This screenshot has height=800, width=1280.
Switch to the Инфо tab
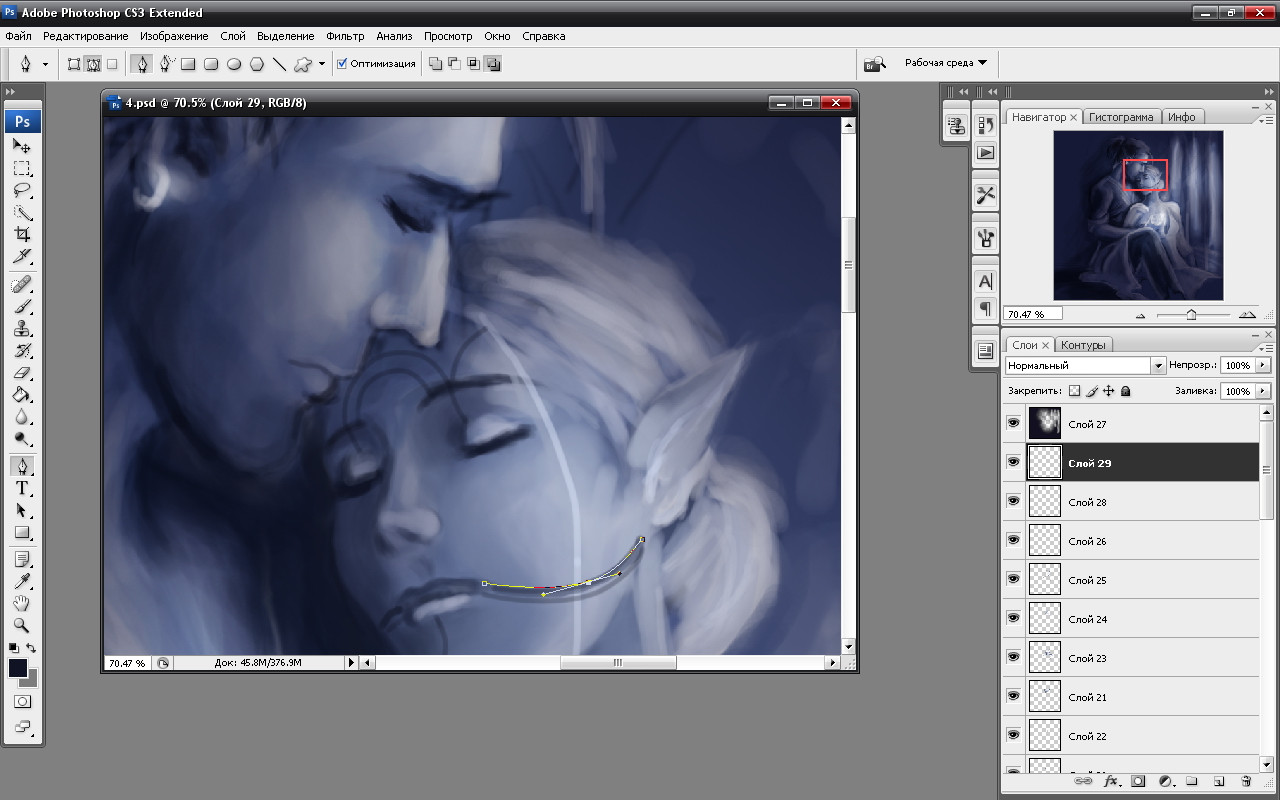click(x=1182, y=117)
